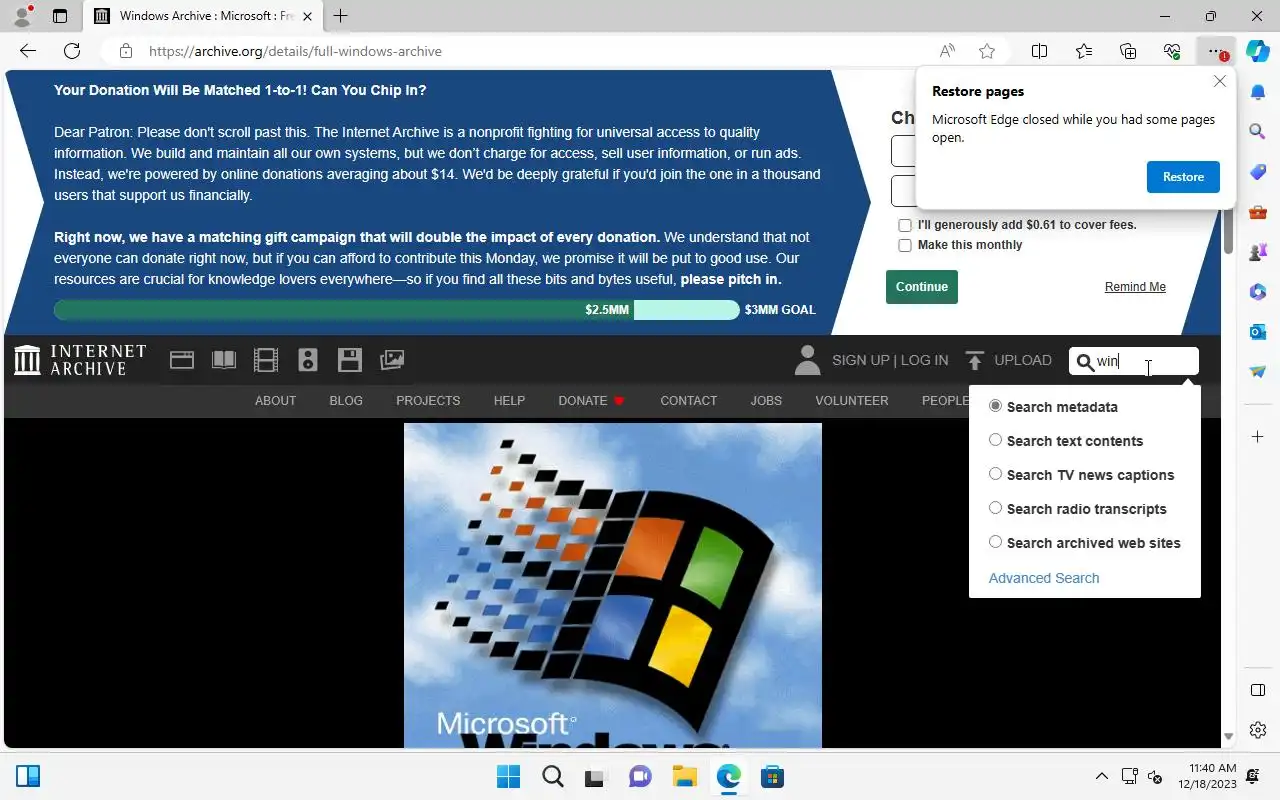Open the Favorites list icon
Screen dimensions: 1280x800
click(x=1084, y=51)
